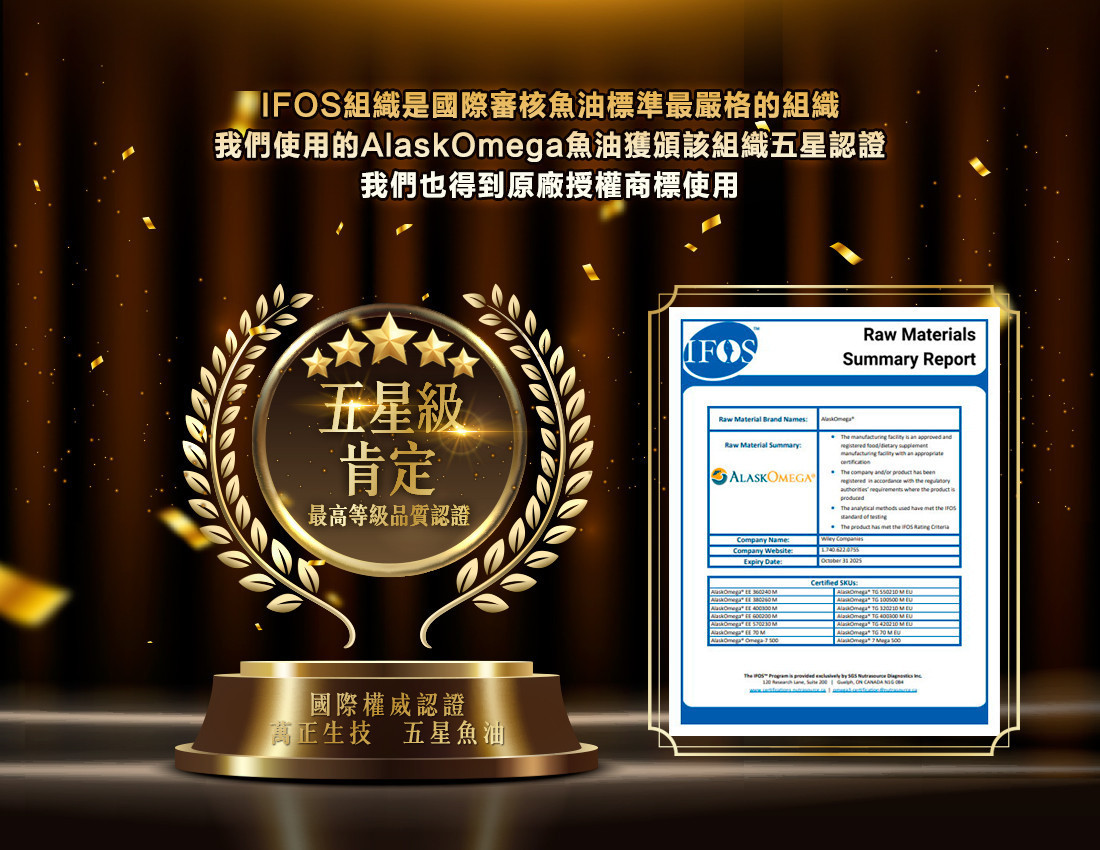The image size is (1100, 850).
Task: Click the '1.740.622.0755' value
Action: tap(840, 550)
